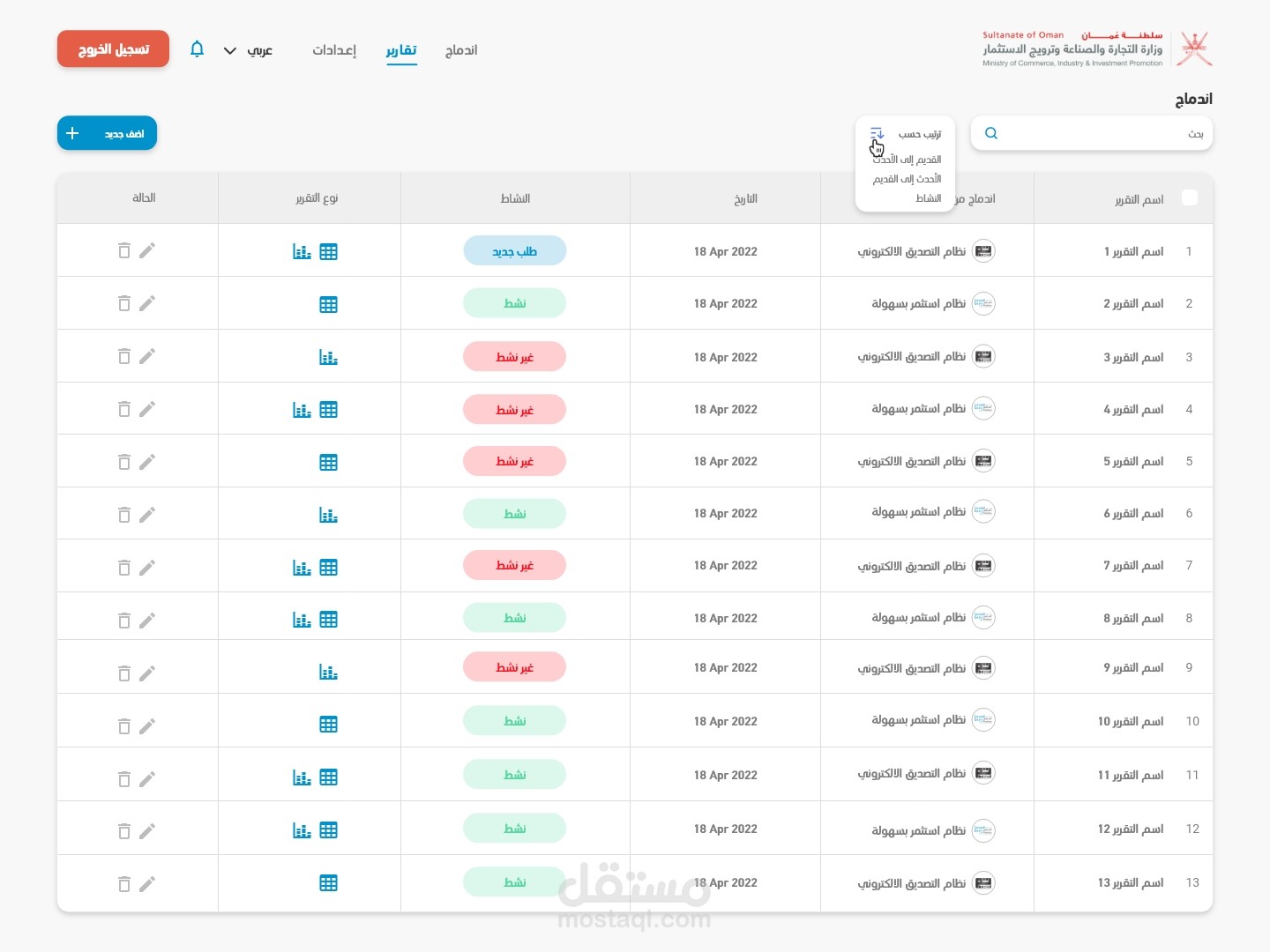
Task: Open chart icon in report 12 row
Action: (x=303, y=830)
